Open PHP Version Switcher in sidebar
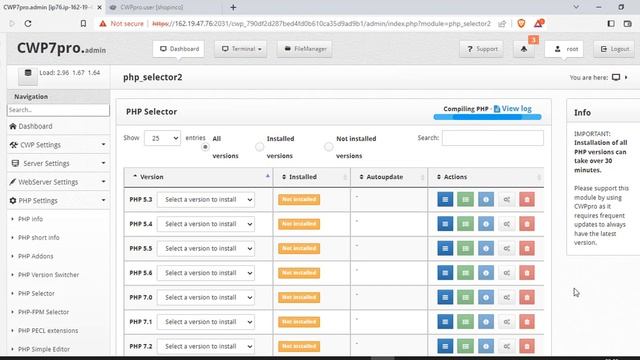 tap(49, 275)
